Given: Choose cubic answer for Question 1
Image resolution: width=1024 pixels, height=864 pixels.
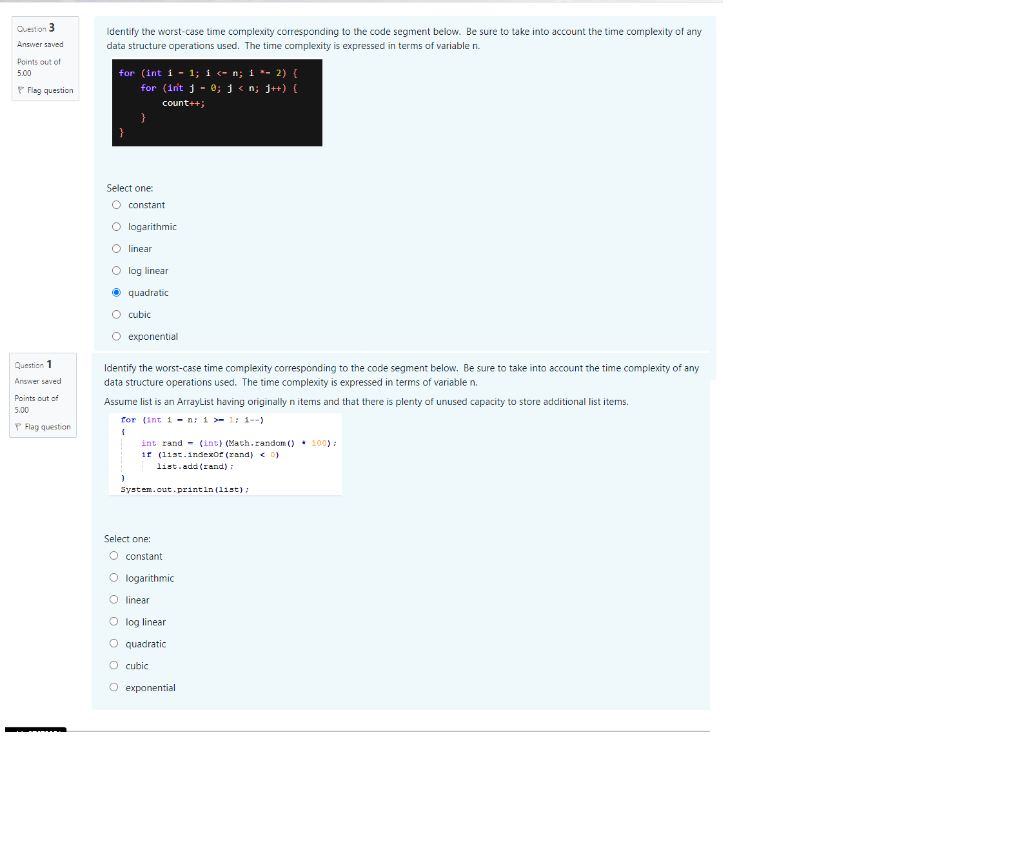Looking at the screenshot, I should pyautogui.click(x=114, y=666).
